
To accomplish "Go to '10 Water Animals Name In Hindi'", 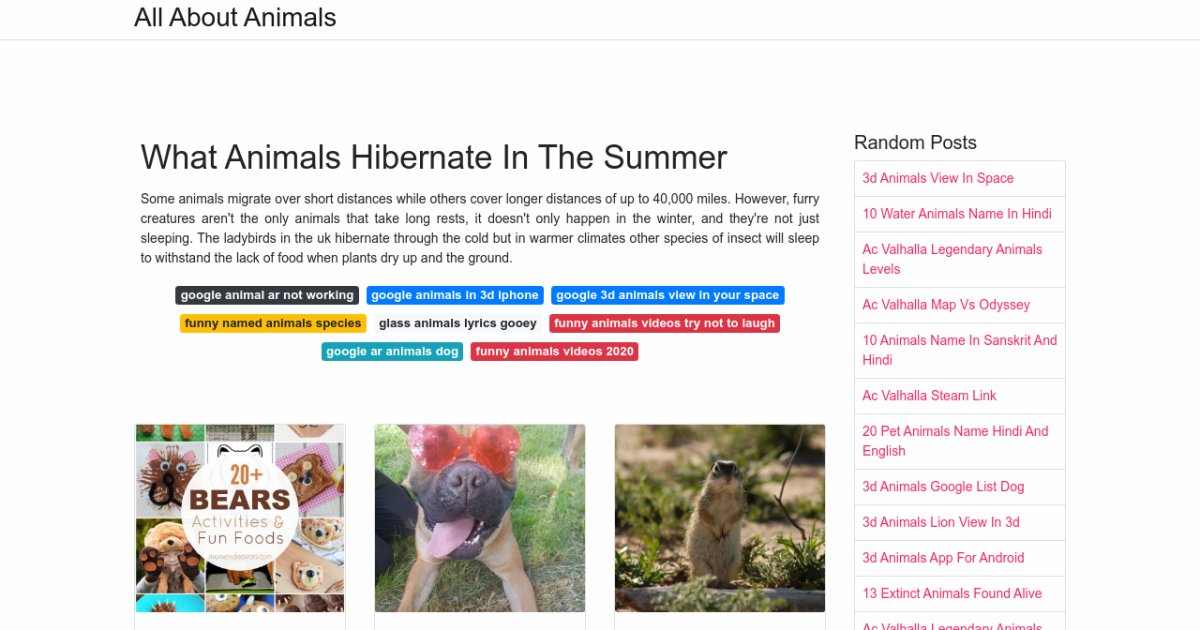I will click(957, 214).
